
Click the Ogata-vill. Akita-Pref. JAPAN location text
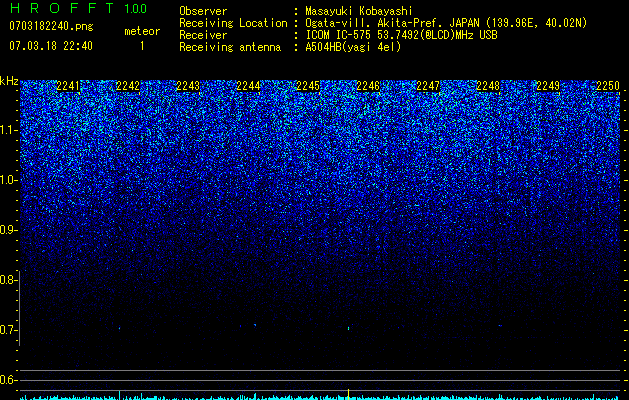pos(446,23)
